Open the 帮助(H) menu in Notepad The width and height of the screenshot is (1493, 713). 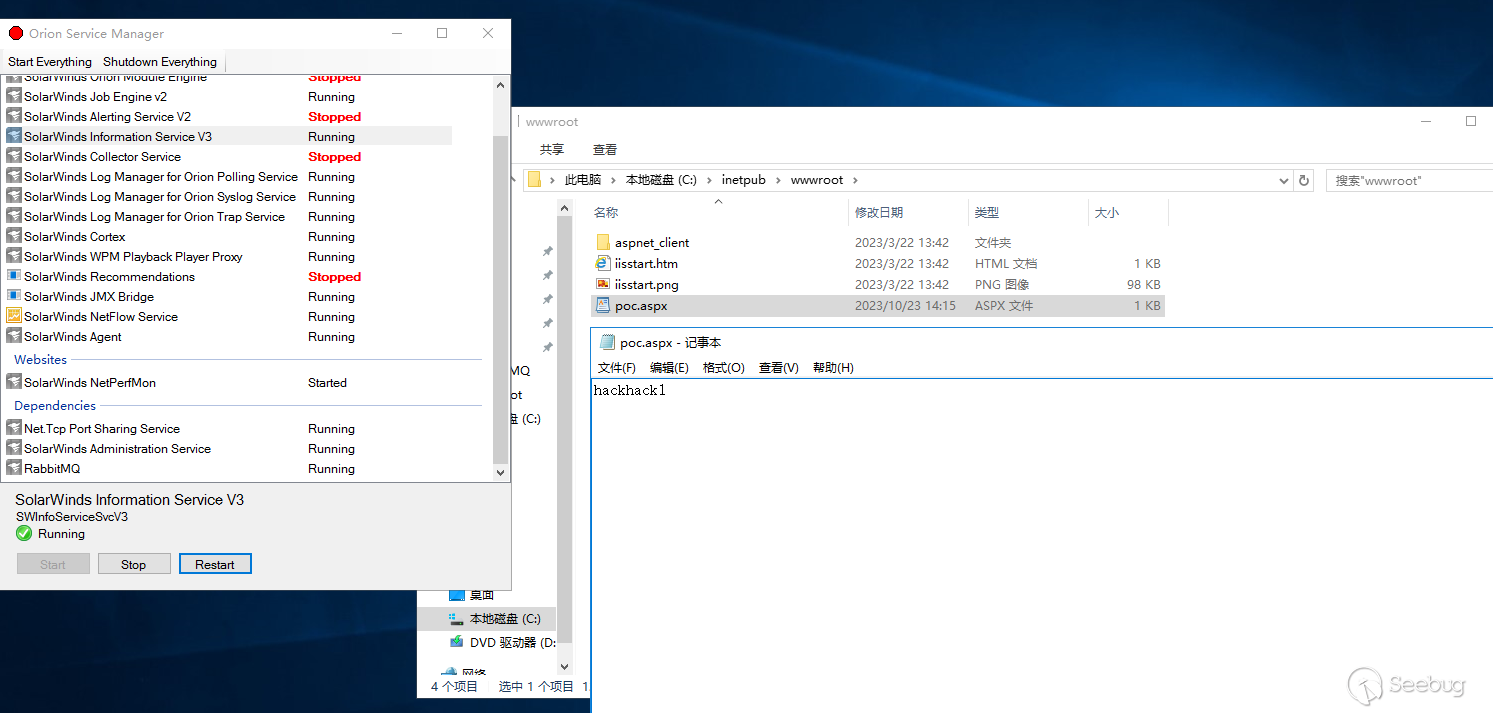click(x=833, y=368)
